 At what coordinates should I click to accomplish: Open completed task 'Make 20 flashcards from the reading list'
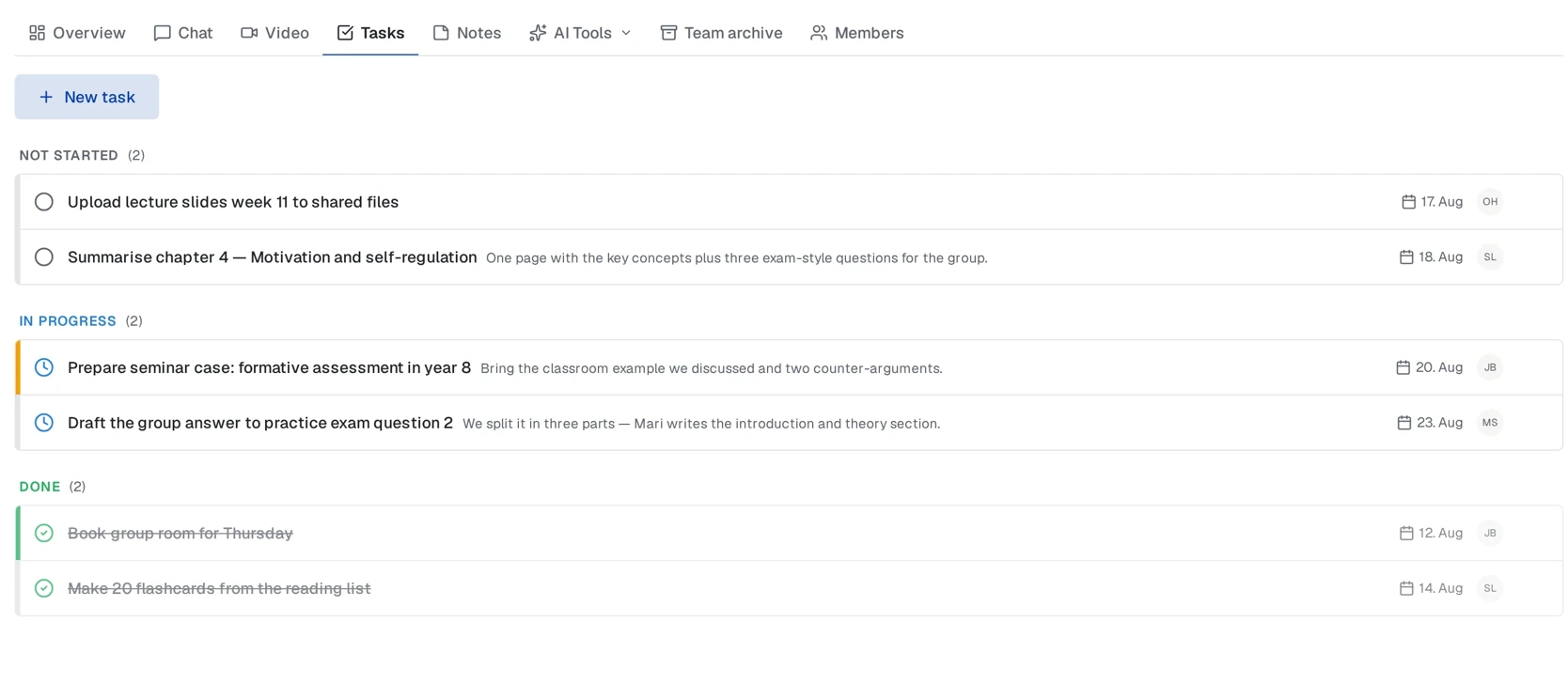coord(219,589)
